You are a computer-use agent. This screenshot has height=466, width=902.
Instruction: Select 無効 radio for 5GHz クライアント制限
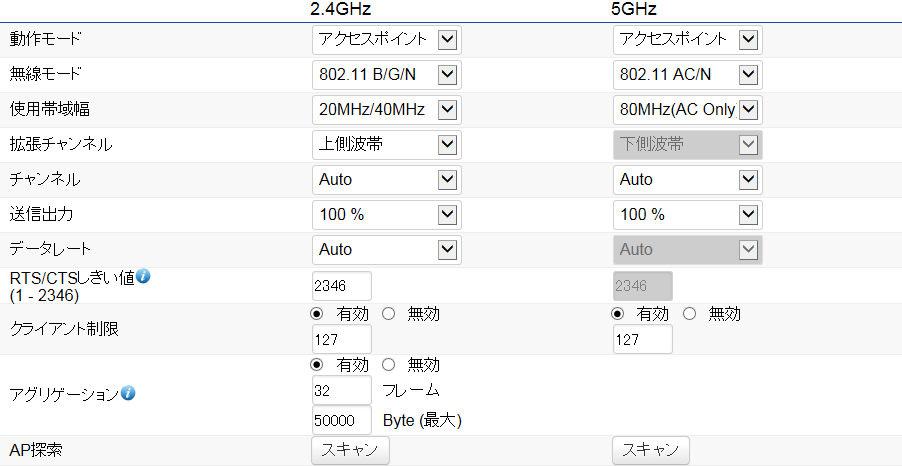[690, 314]
